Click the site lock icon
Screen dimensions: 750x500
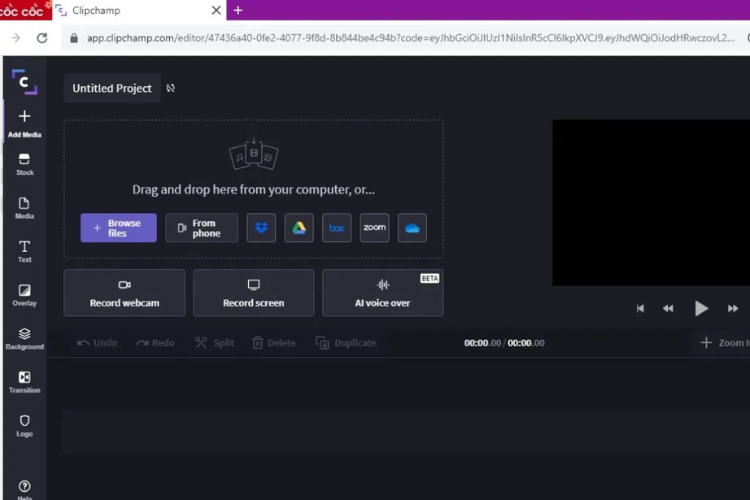pos(74,38)
